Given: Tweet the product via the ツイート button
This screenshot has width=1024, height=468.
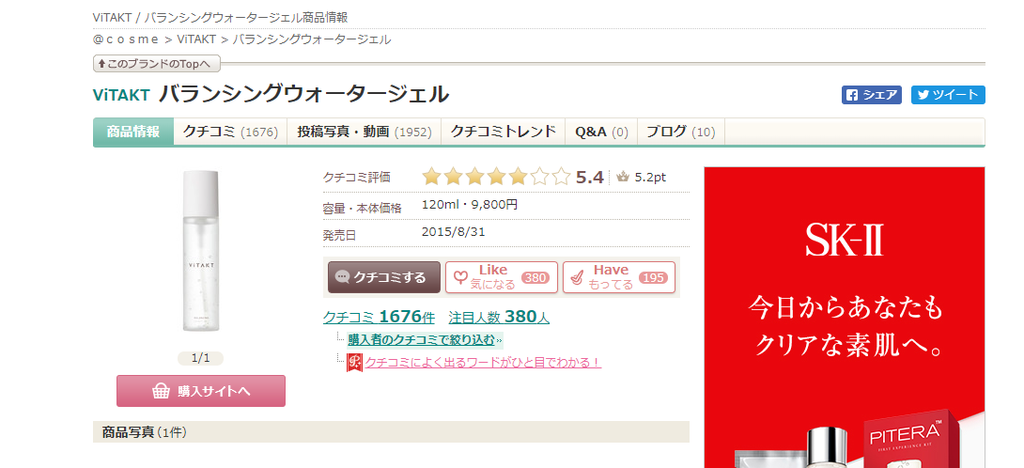Looking at the screenshot, I should 948,95.
